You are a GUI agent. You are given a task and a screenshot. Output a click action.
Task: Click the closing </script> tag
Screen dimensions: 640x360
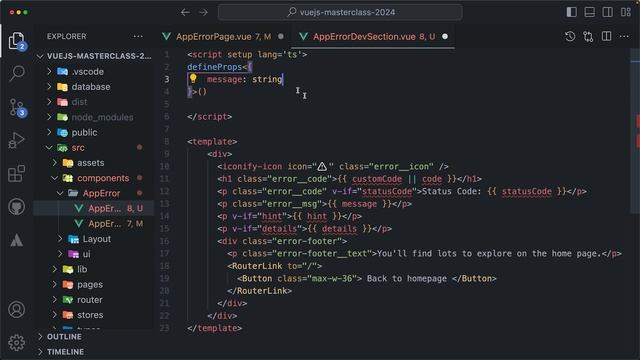coord(210,117)
